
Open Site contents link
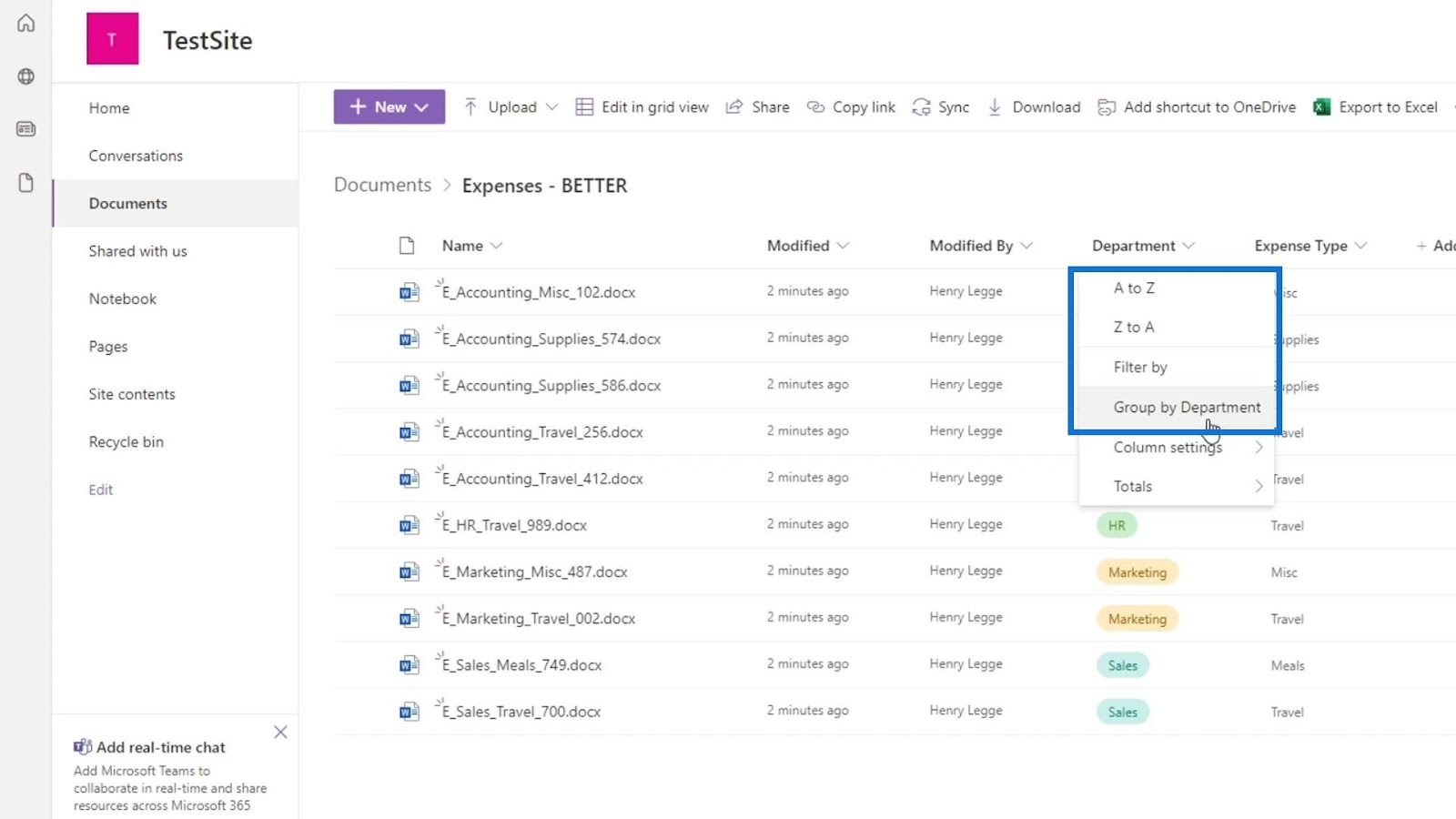(132, 394)
